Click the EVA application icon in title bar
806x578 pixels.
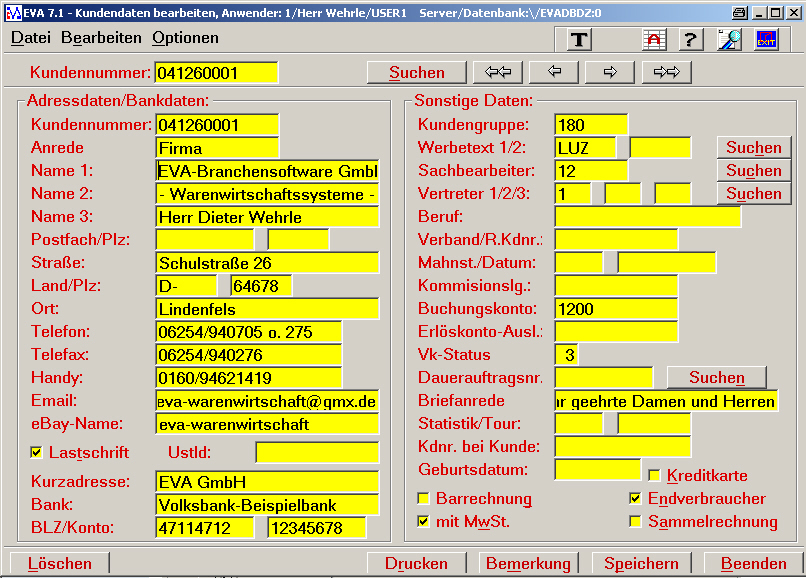click(x=13, y=13)
